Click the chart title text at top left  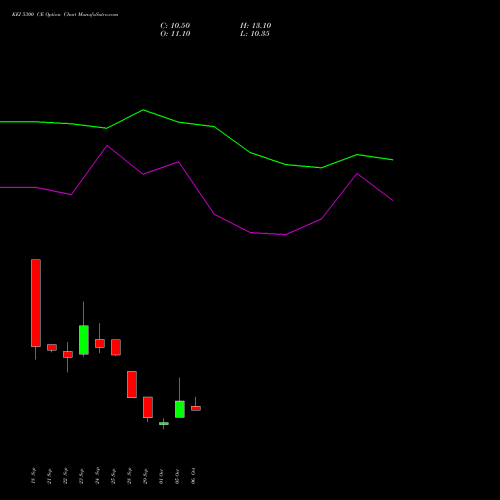[65, 15]
